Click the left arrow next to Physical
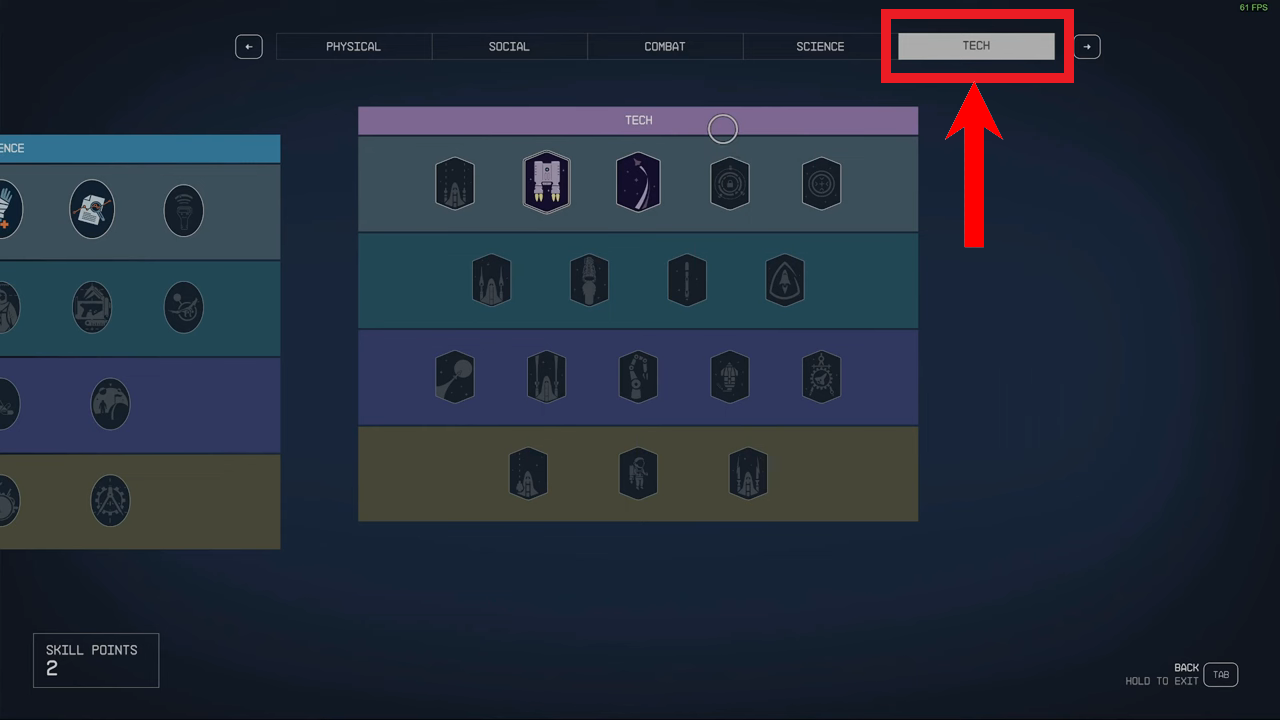This screenshot has height=720, width=1280. [x=249, y=46]
